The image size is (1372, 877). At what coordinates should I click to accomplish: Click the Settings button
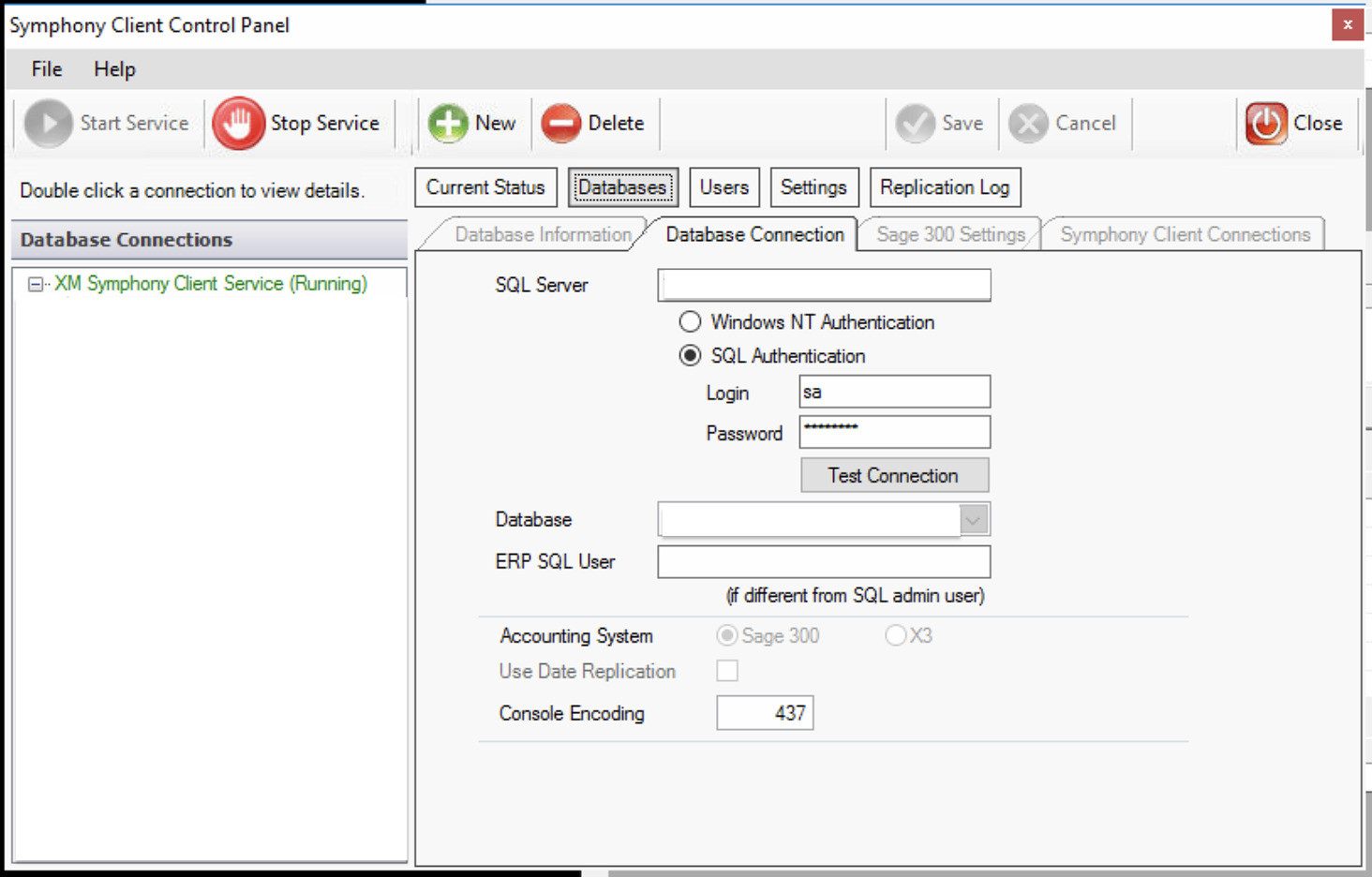[x=813, y=187]
